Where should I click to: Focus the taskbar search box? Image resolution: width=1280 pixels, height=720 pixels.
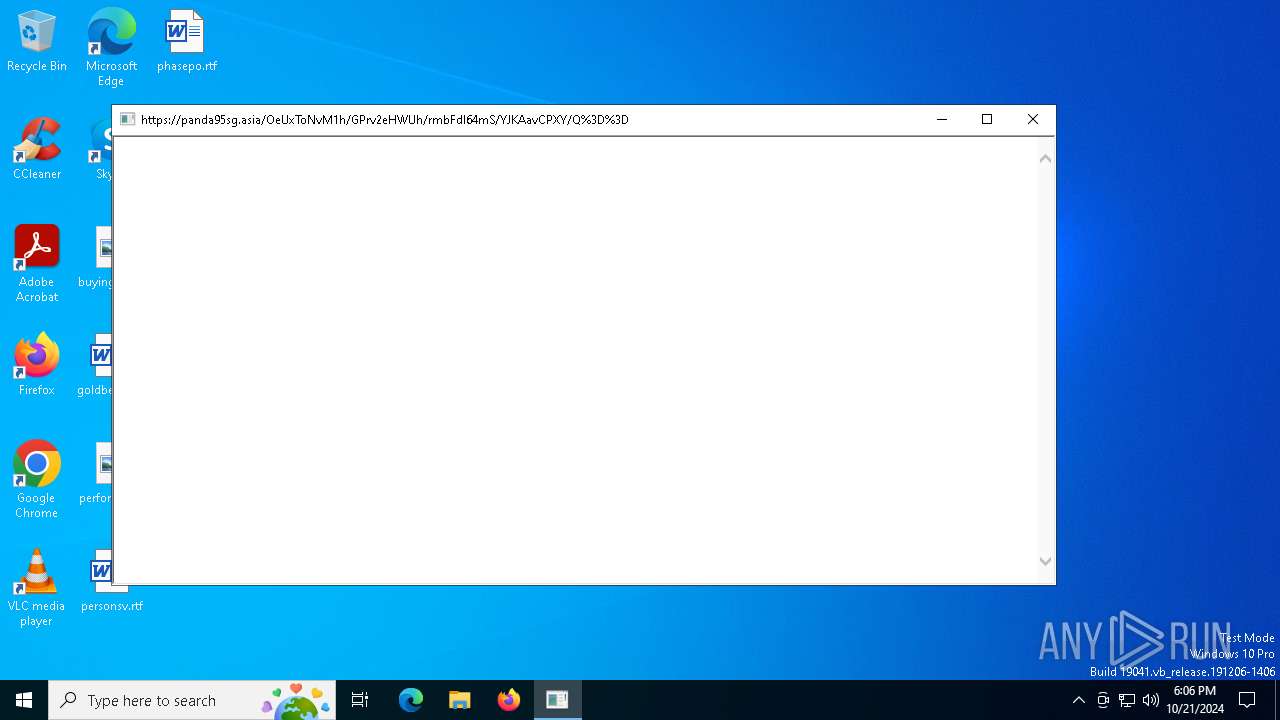(x=192, y=700)
